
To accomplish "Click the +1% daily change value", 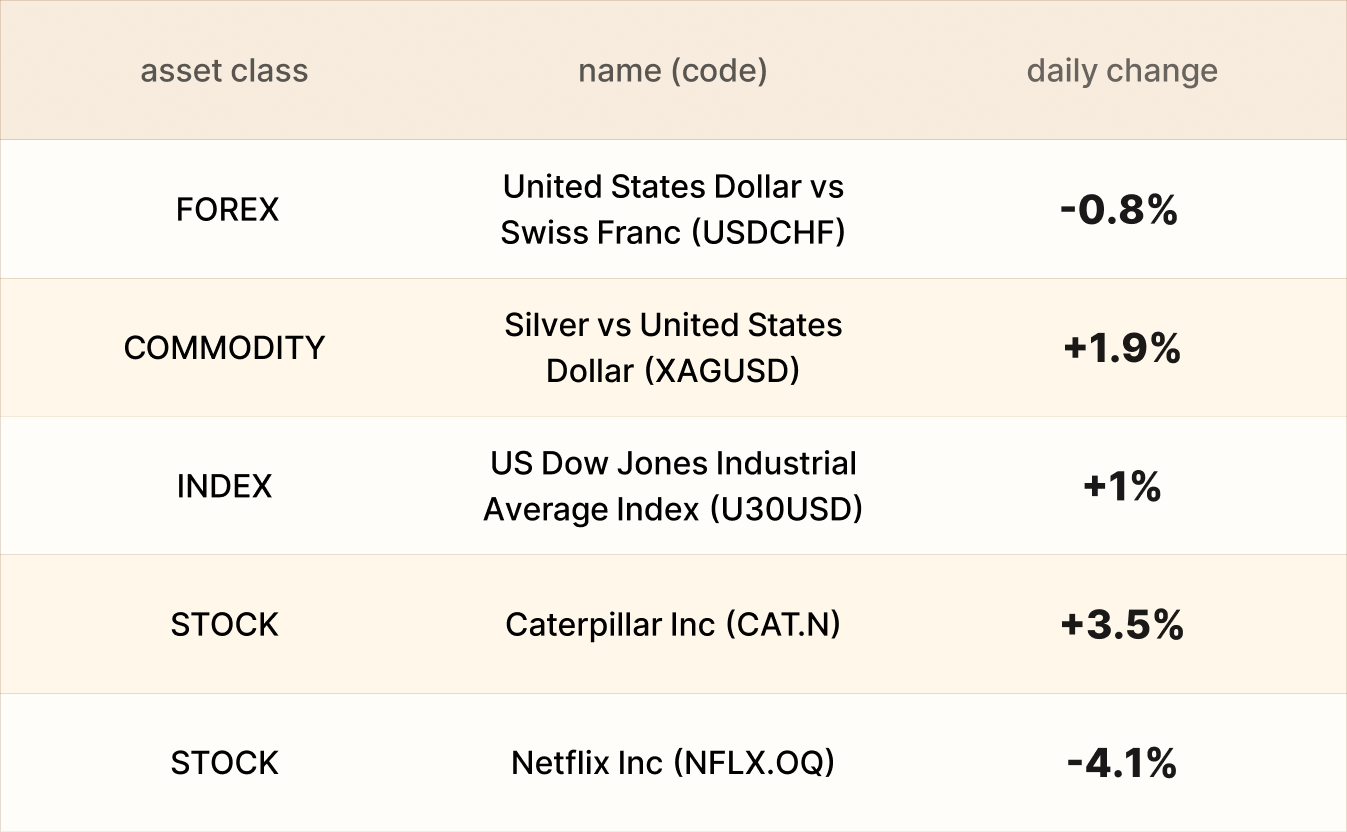I will click(1122, 487).
